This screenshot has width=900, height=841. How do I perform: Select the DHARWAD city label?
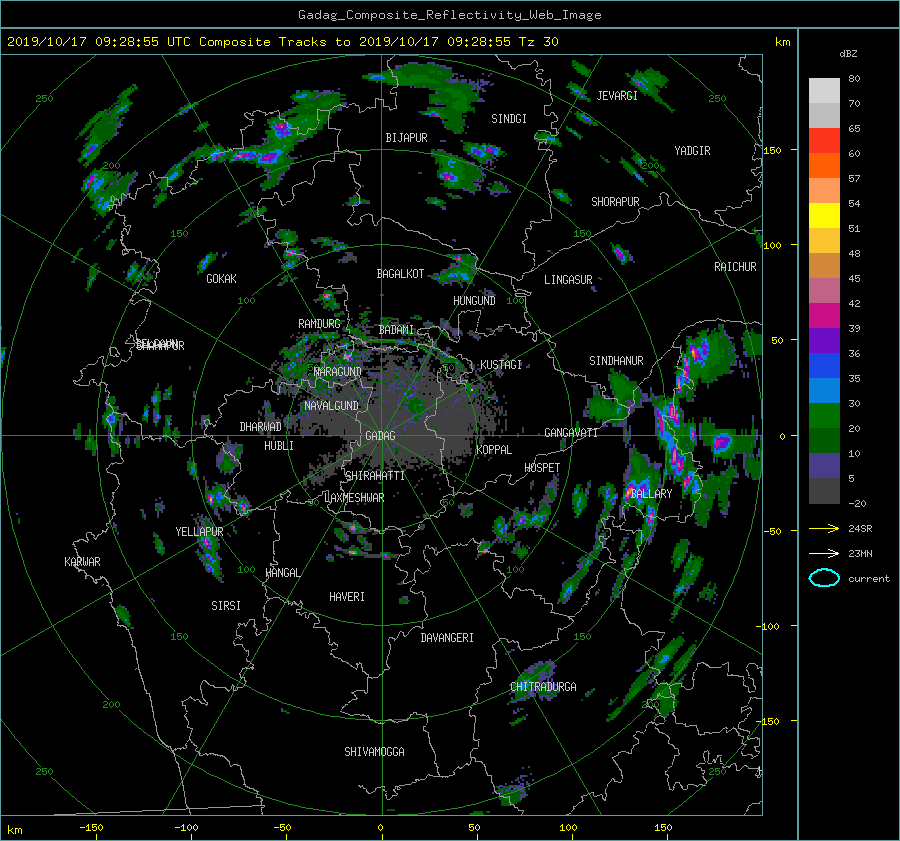pos(260,427)
